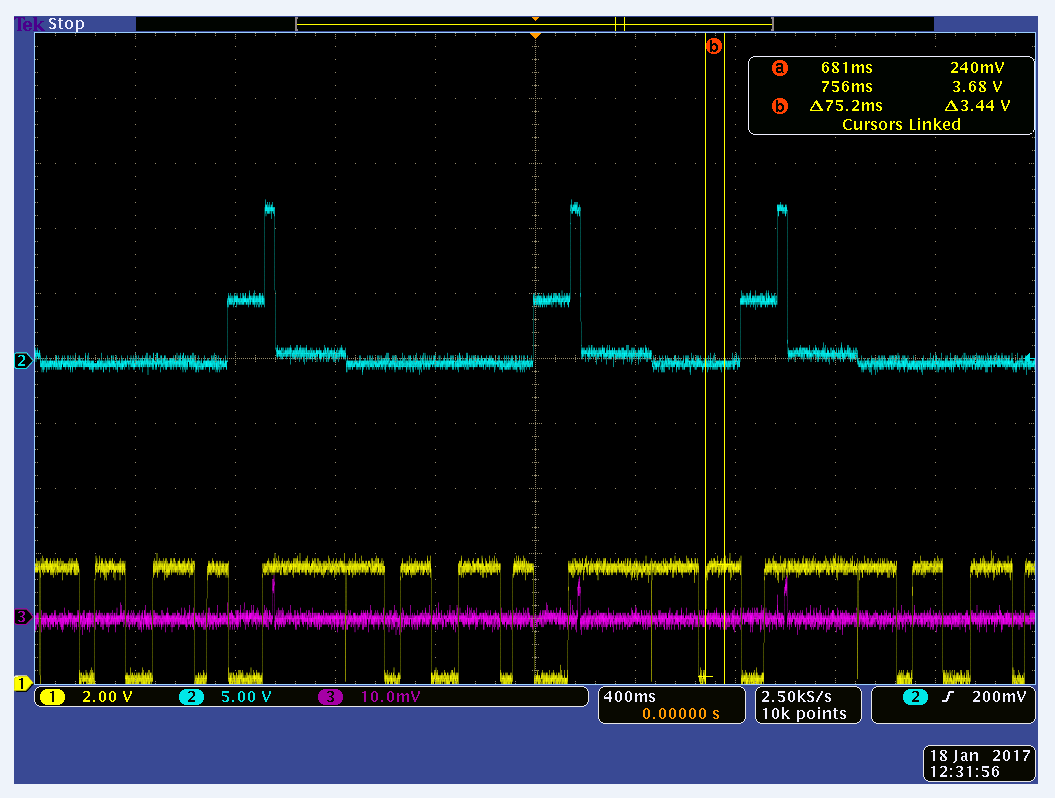Viewport: 1055px width, 798px height.
Task: Click channel 2 scale 5.00 V
Action: [246, 697]
